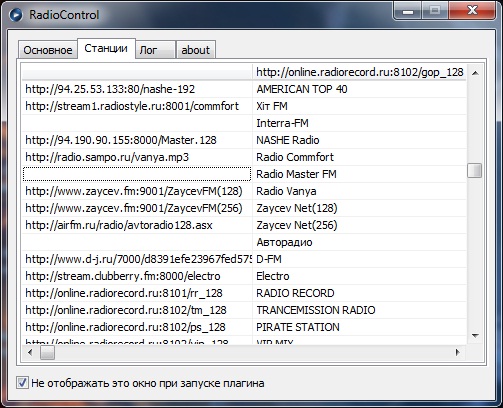Select URL stream.clubberry.fm:8000/electro
Image resolution: width=503 pixels, height=408 pixels.
point(137,276)
